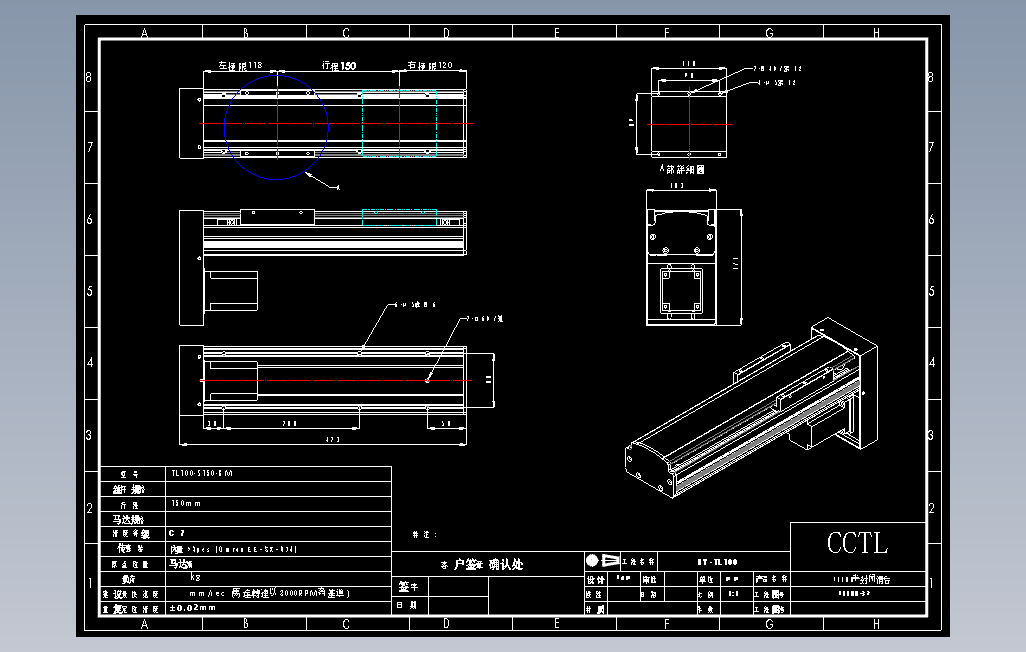Viewport: 1026px width, 652px height.
Task: Click zone number 1 on the right border
Action: pos(931,583)
